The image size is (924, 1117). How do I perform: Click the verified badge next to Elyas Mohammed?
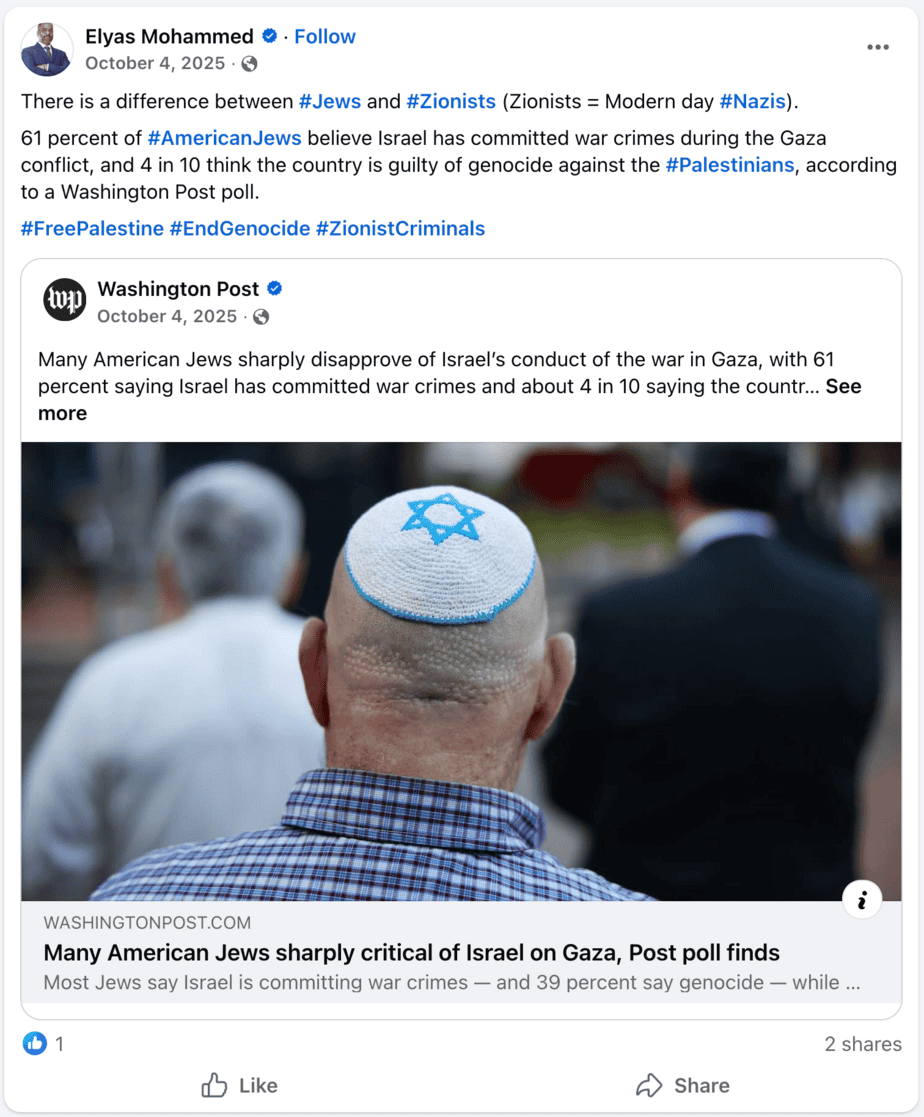(x=269, y=36)
